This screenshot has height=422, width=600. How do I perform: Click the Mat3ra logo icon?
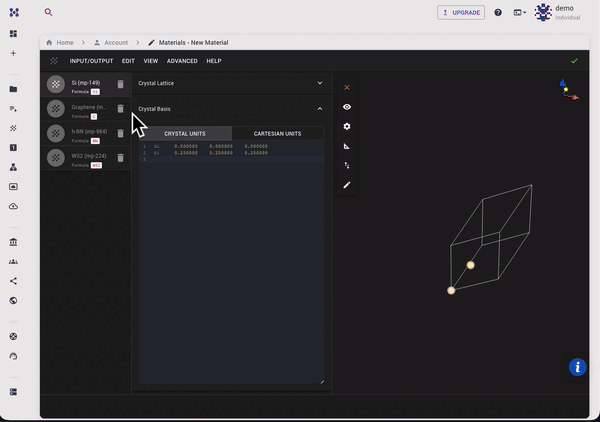tap(14, 12)
